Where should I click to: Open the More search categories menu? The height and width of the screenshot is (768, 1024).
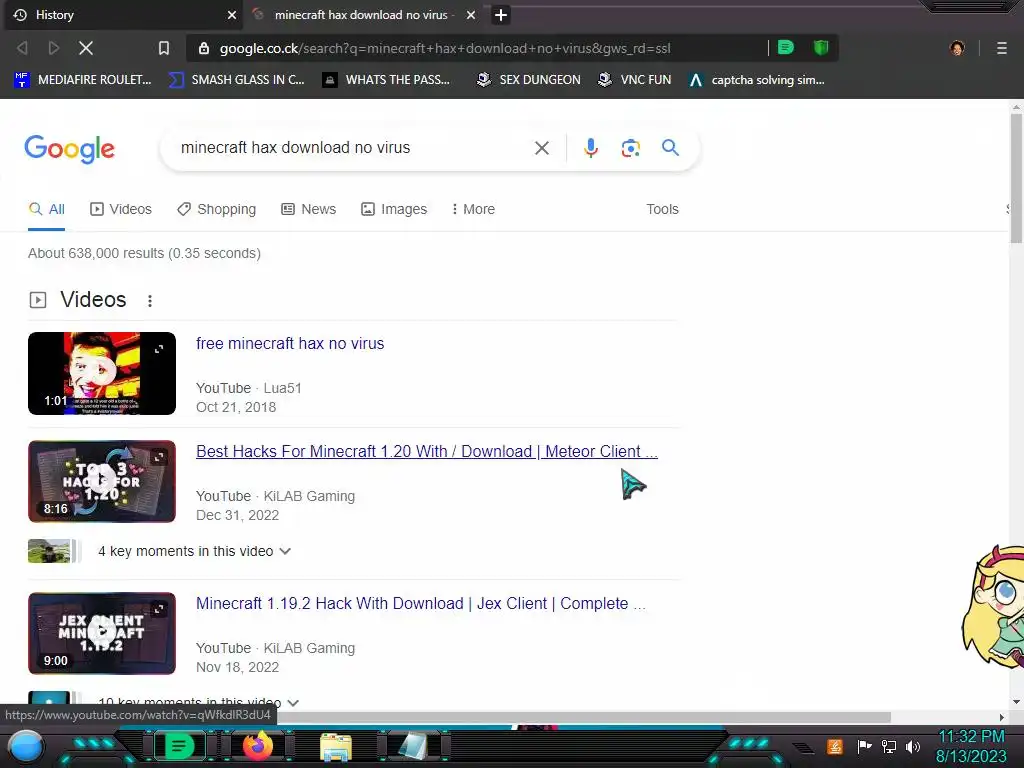click(x=473, y=209)
